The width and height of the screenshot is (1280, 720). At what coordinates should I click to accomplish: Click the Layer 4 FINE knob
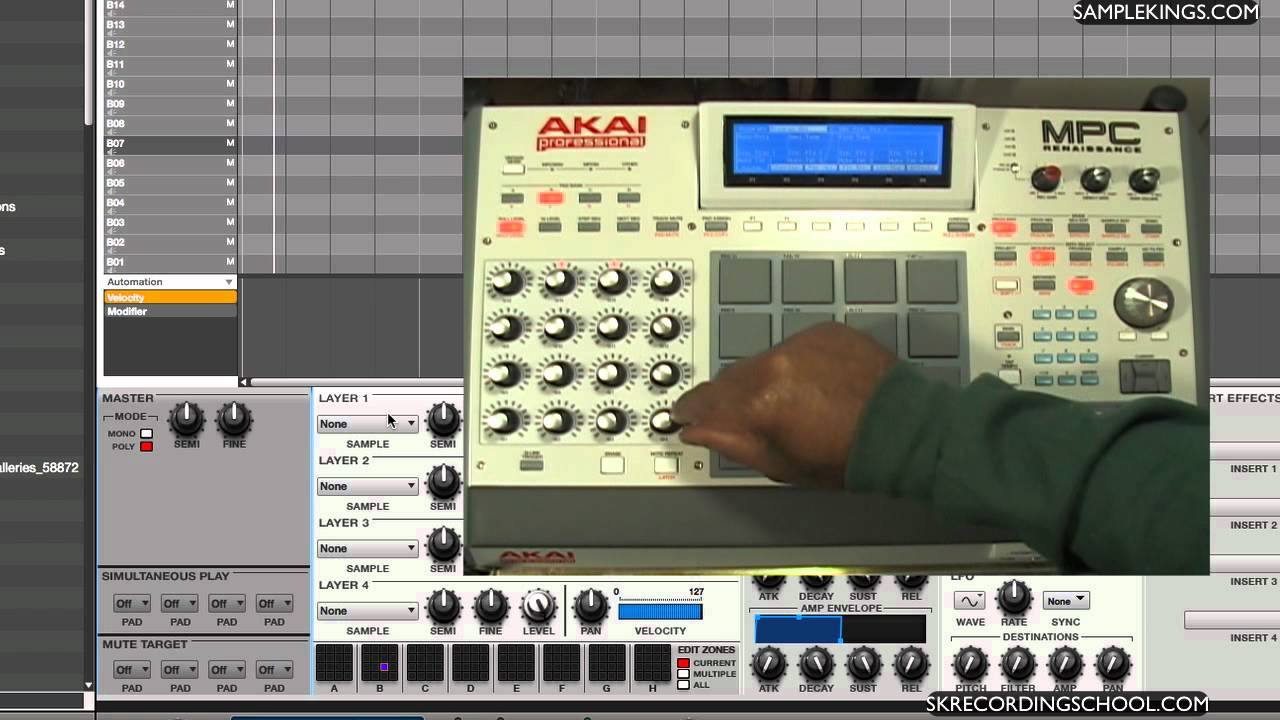click(x=491, y=606)
